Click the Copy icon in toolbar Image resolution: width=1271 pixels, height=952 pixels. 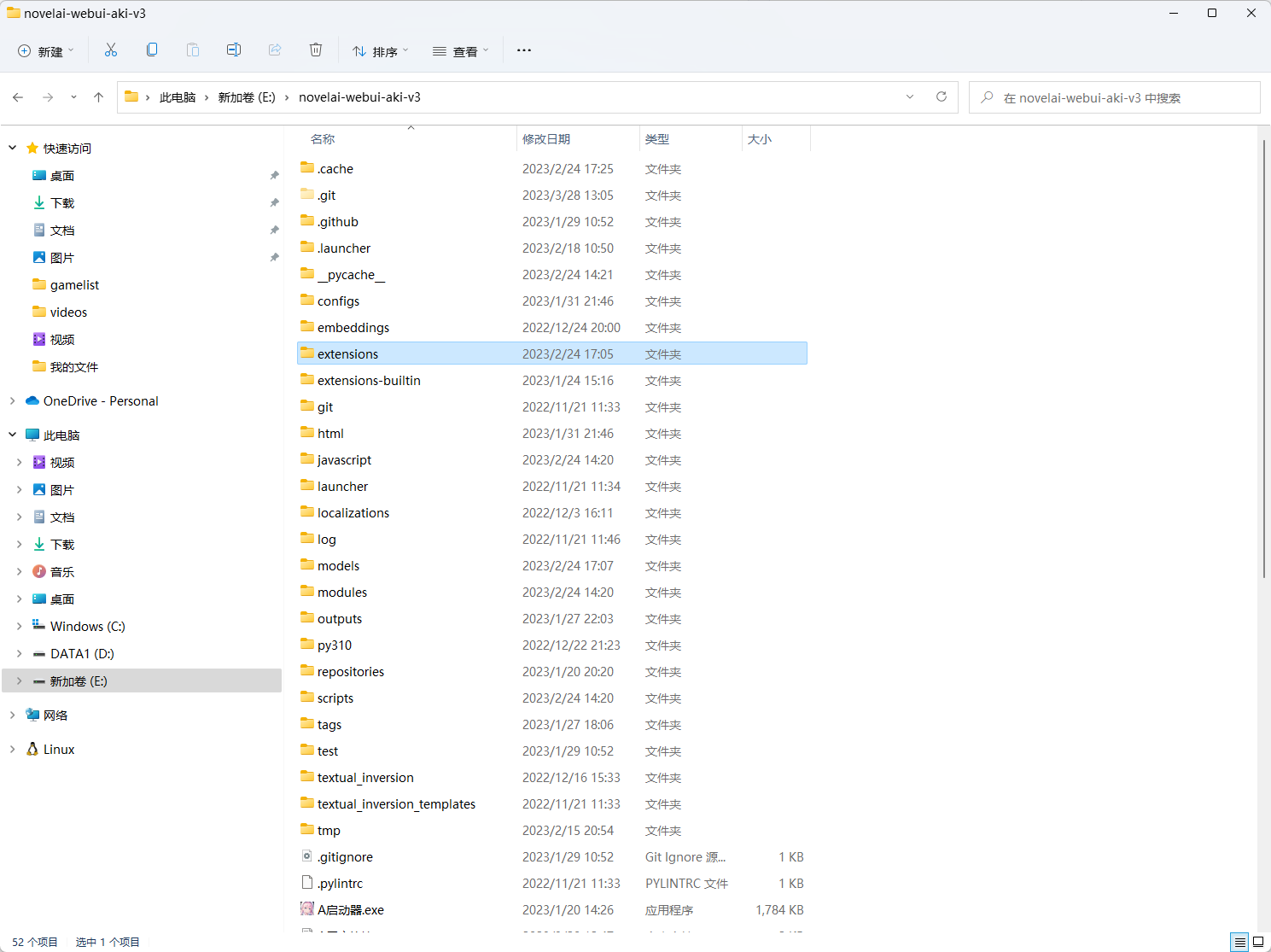click(x=152, y=50)
